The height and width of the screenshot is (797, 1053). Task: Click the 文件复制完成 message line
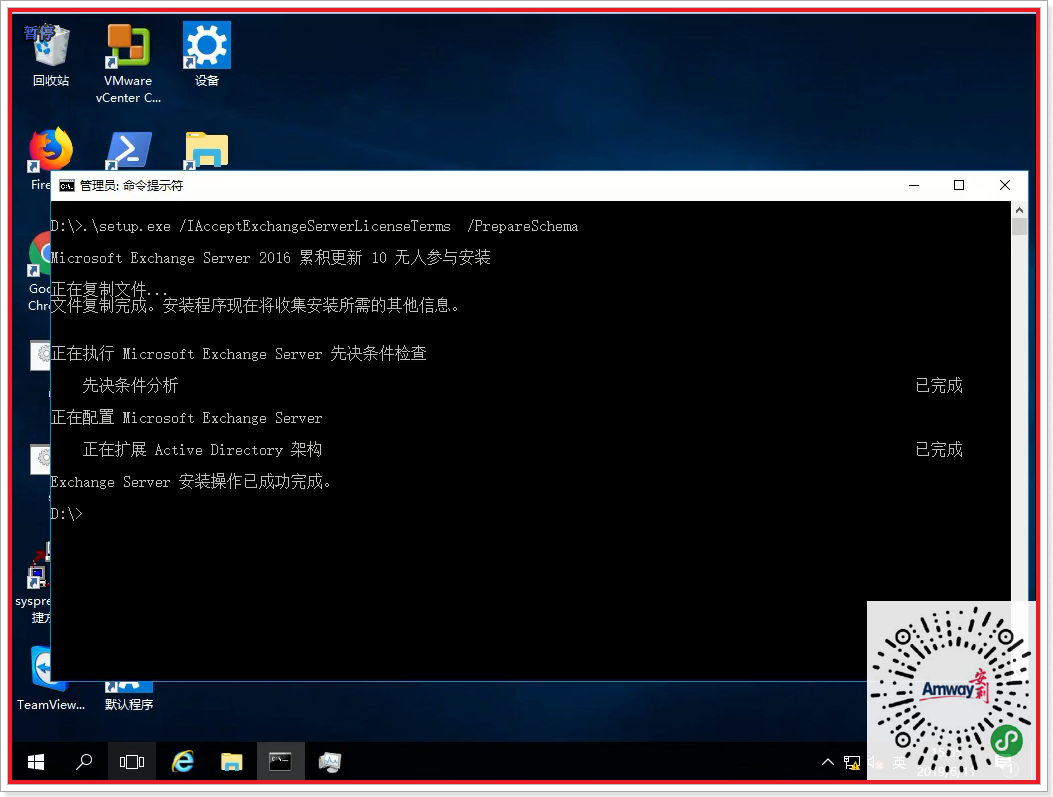[x=255, y=306]
